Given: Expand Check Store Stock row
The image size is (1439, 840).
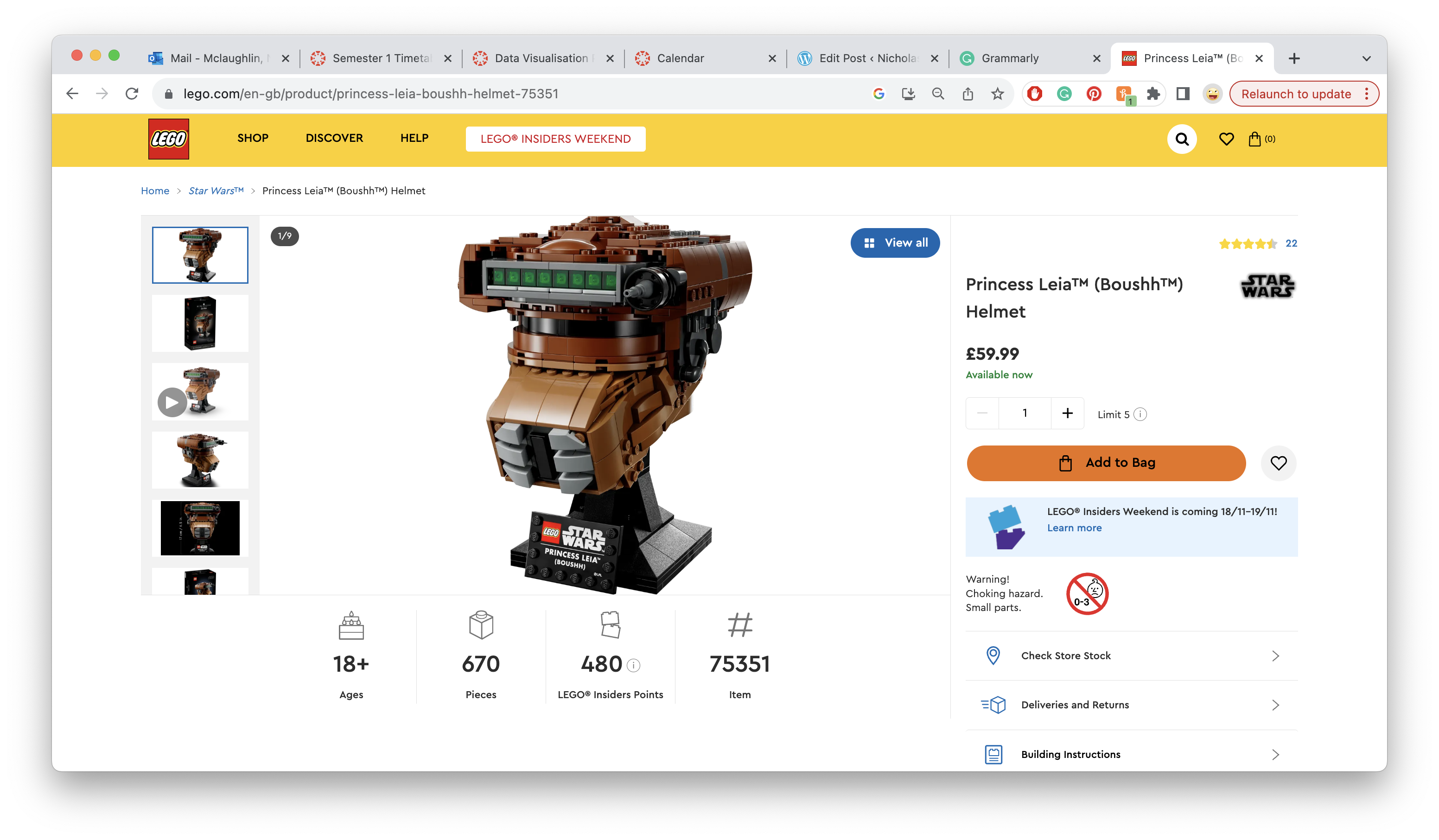Looking at the screenshot, I should click(1131, 655).
